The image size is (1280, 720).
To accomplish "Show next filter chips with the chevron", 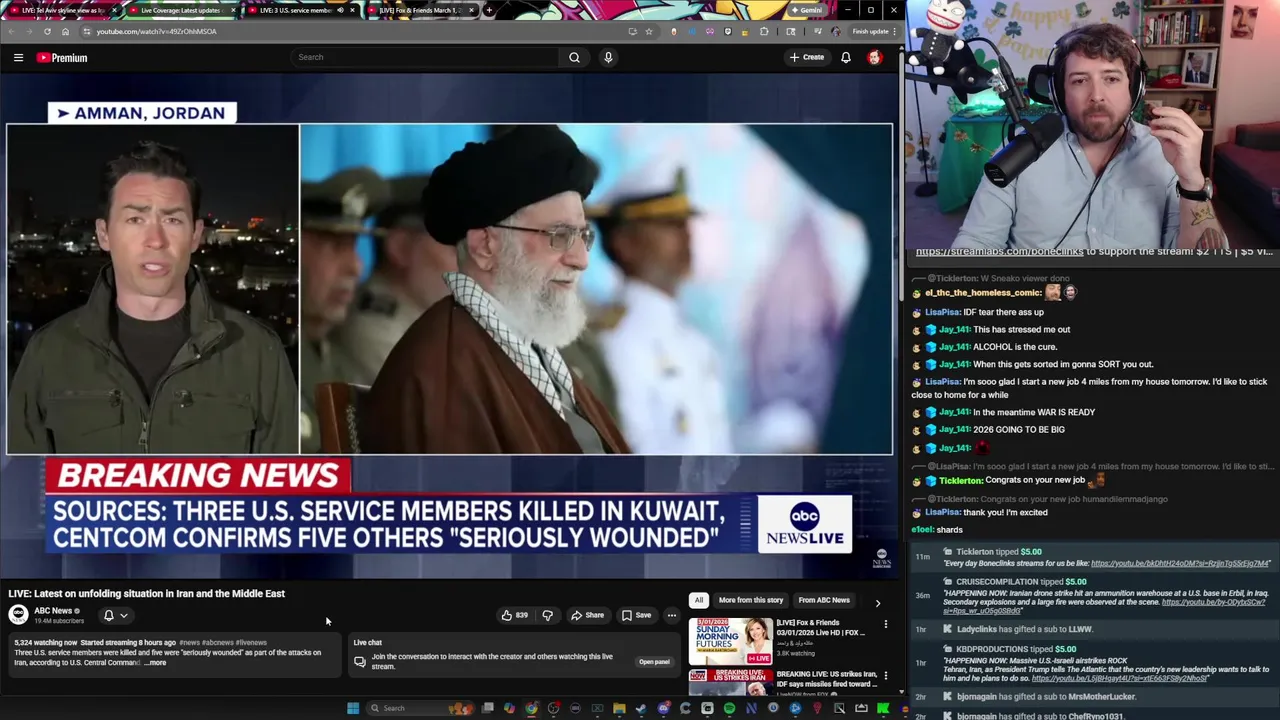I will point(878,603).
